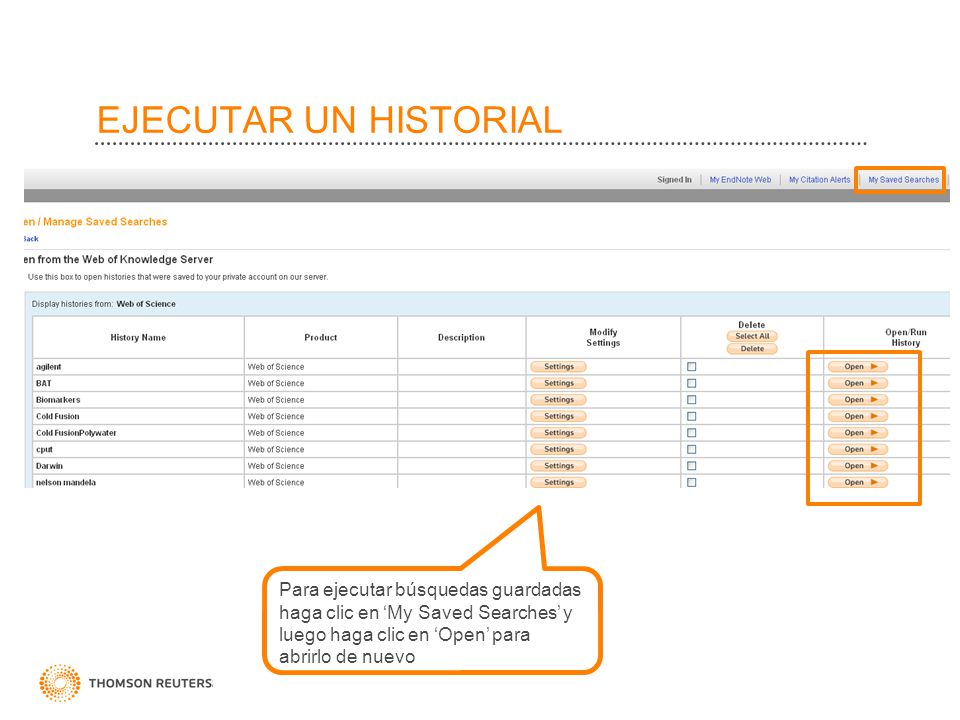Run the agilent history with Open
This screenshot has height=720, width=960.
coord(858,367)
